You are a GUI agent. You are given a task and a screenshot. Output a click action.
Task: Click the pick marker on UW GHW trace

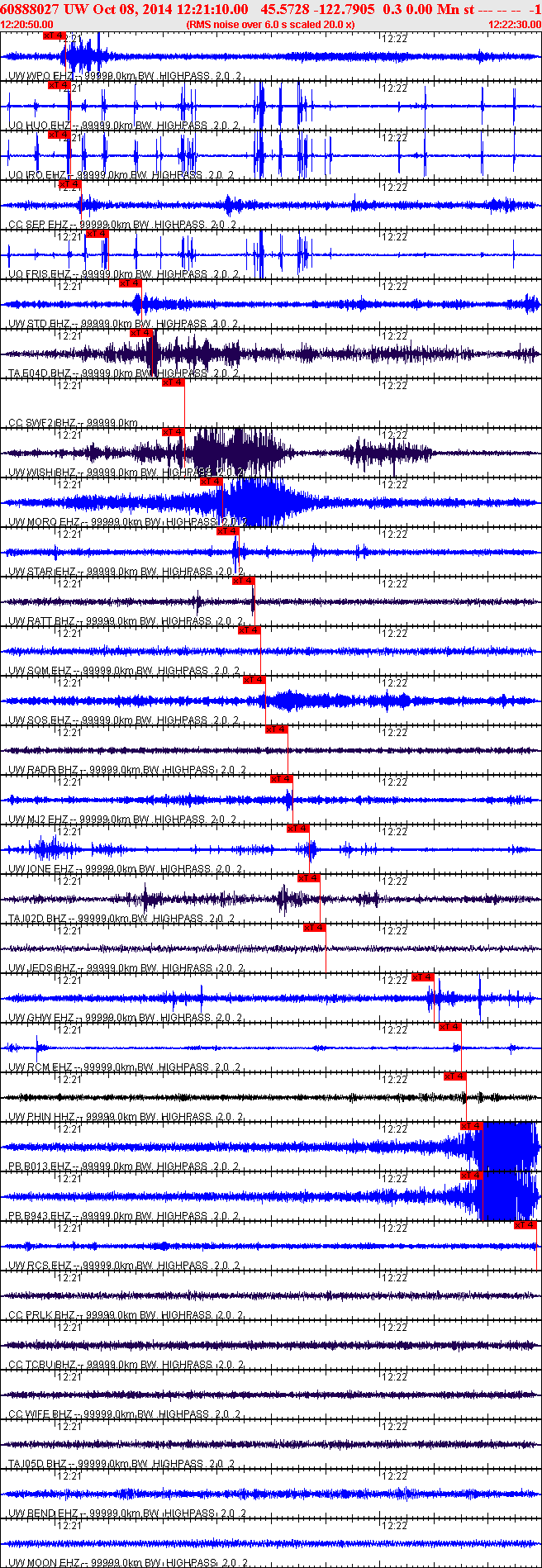(x=422, y=977)
